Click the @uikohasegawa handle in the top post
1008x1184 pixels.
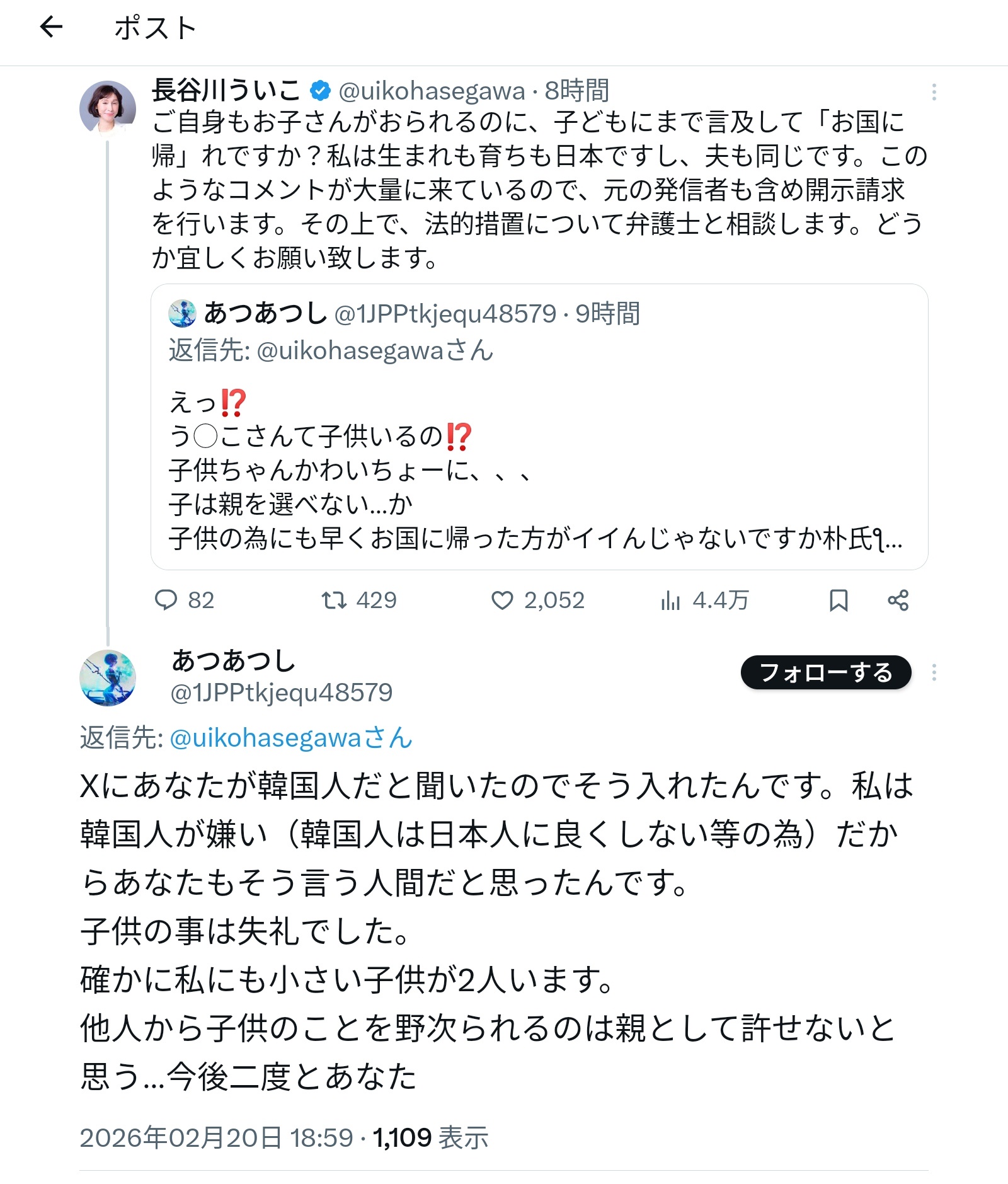432,91
